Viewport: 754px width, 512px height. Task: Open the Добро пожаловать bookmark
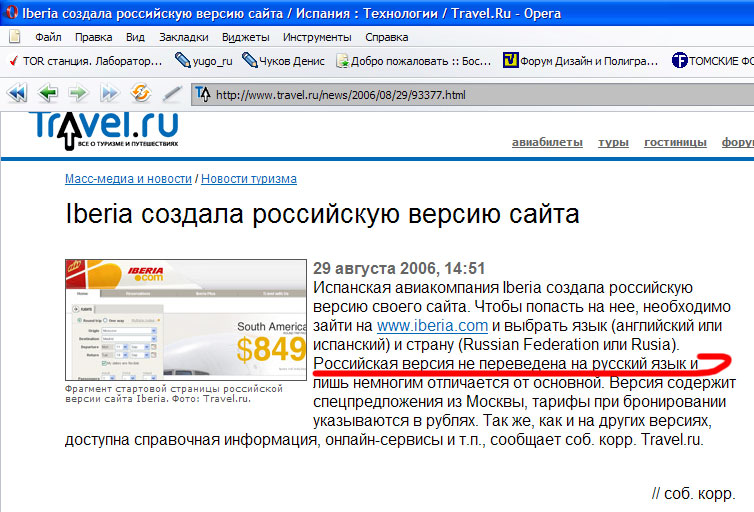(414, 61)
